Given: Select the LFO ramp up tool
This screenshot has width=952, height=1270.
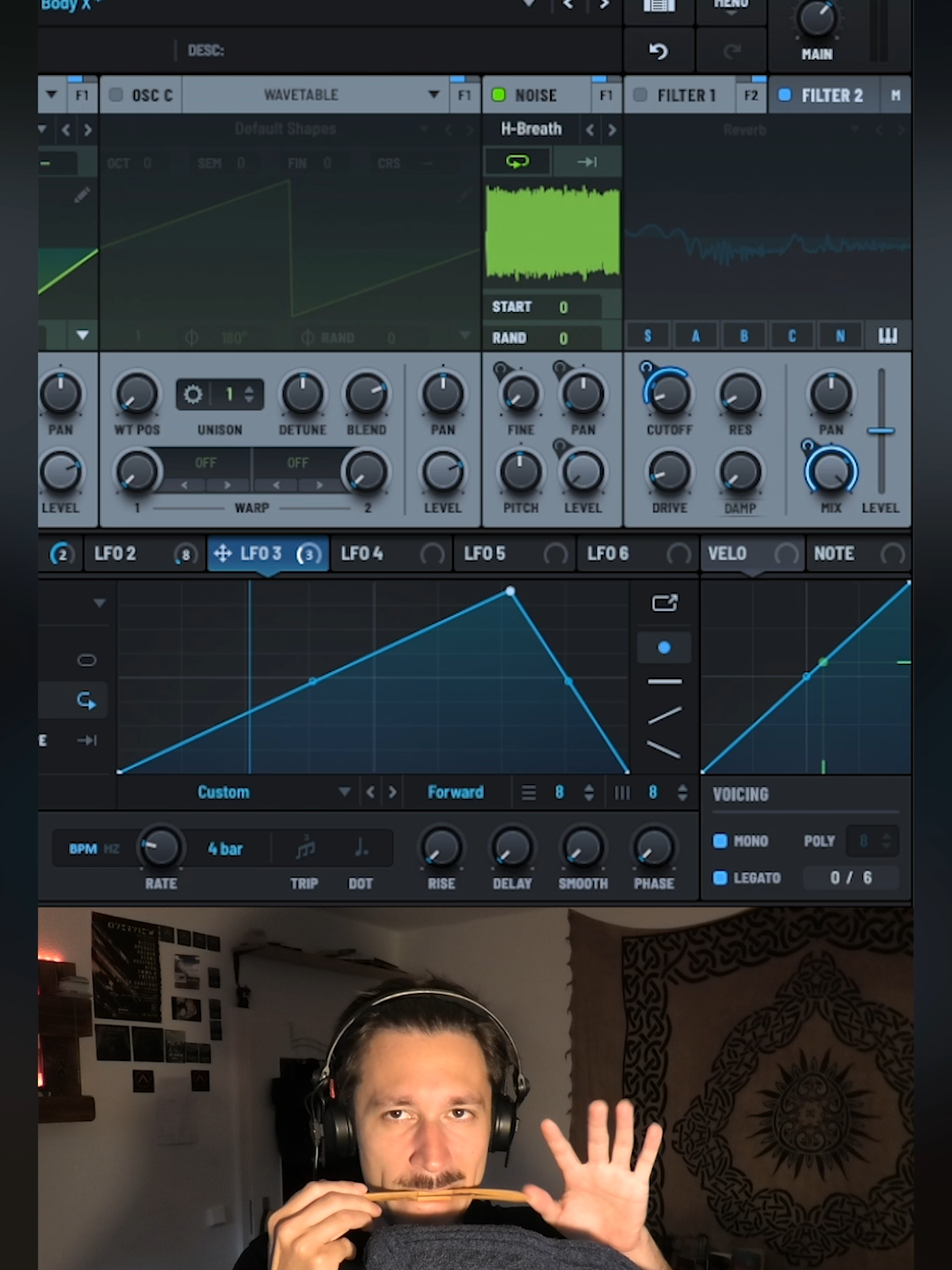Looking at the screenshot, I should pyautogui.click(x=665, y=715).
